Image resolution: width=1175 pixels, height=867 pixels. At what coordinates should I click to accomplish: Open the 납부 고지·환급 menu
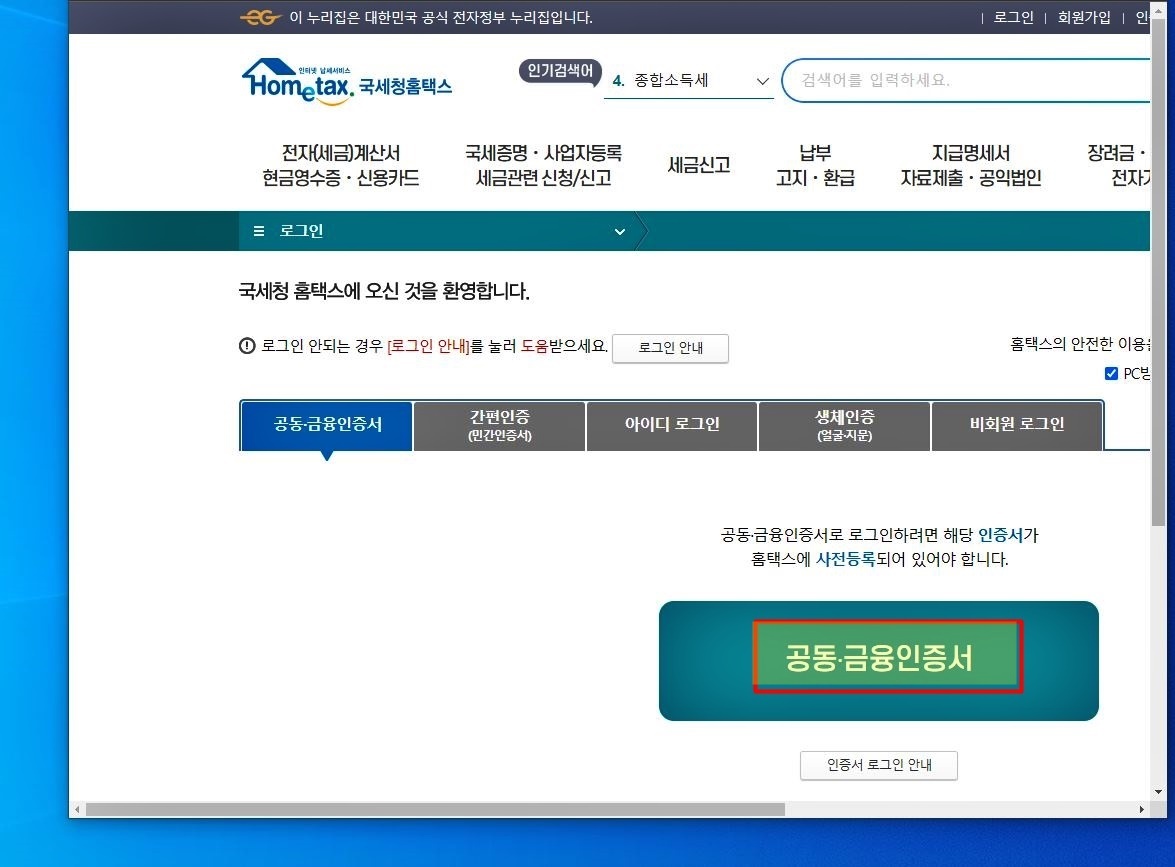point(815,166)
